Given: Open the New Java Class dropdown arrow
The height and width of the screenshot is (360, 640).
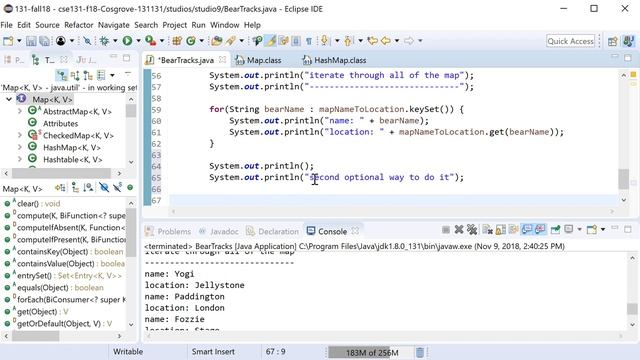Looking at the screenshot, I should (202, 41).
